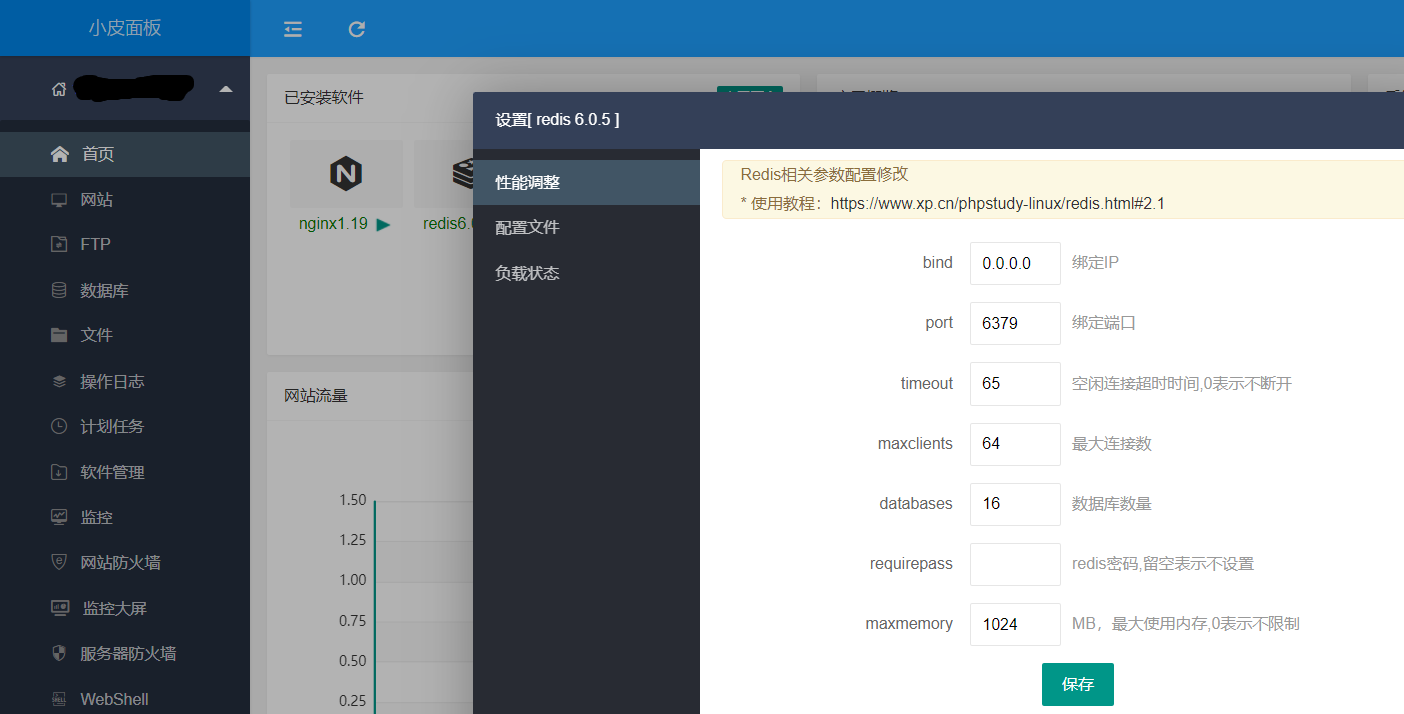The image size is (1404, 714).
Task: Click the 监控大屏 screen icon
Action: click(x=60, y=608)
